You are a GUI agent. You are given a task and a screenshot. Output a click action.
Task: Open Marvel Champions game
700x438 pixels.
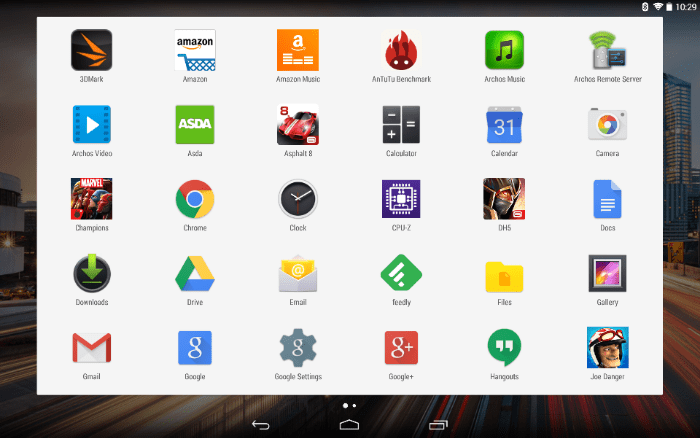click(92, 199)
